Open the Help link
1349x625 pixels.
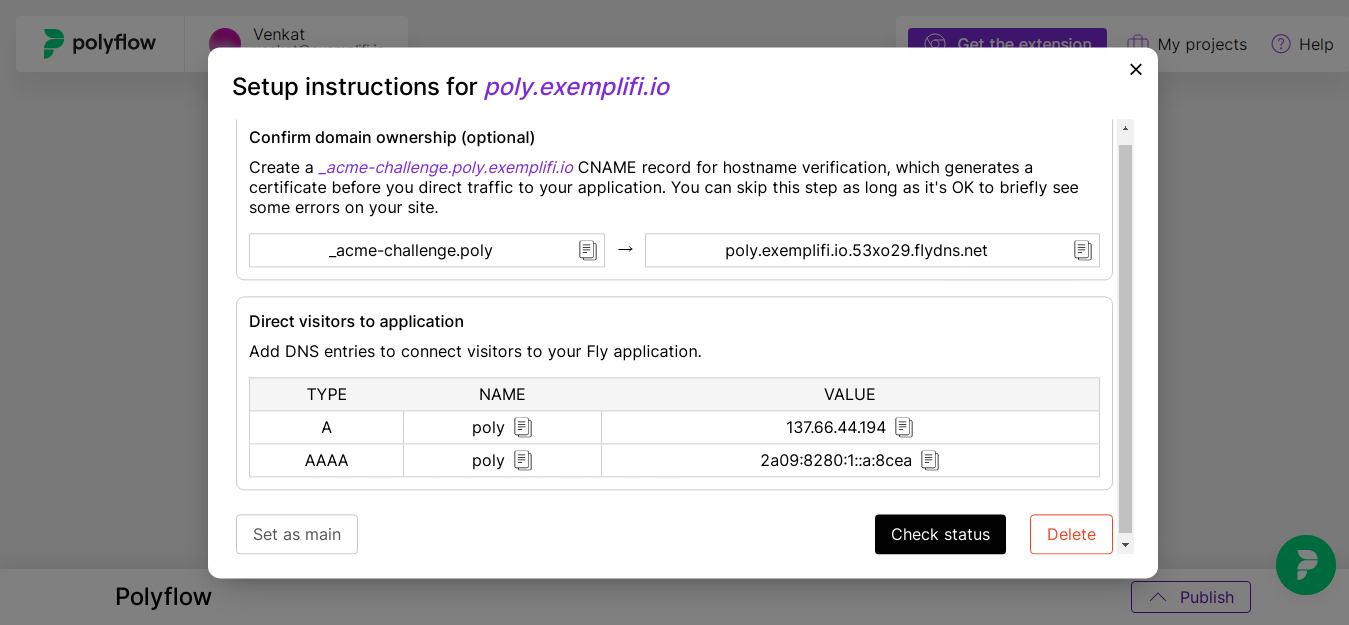click(x=1316, y=44)
